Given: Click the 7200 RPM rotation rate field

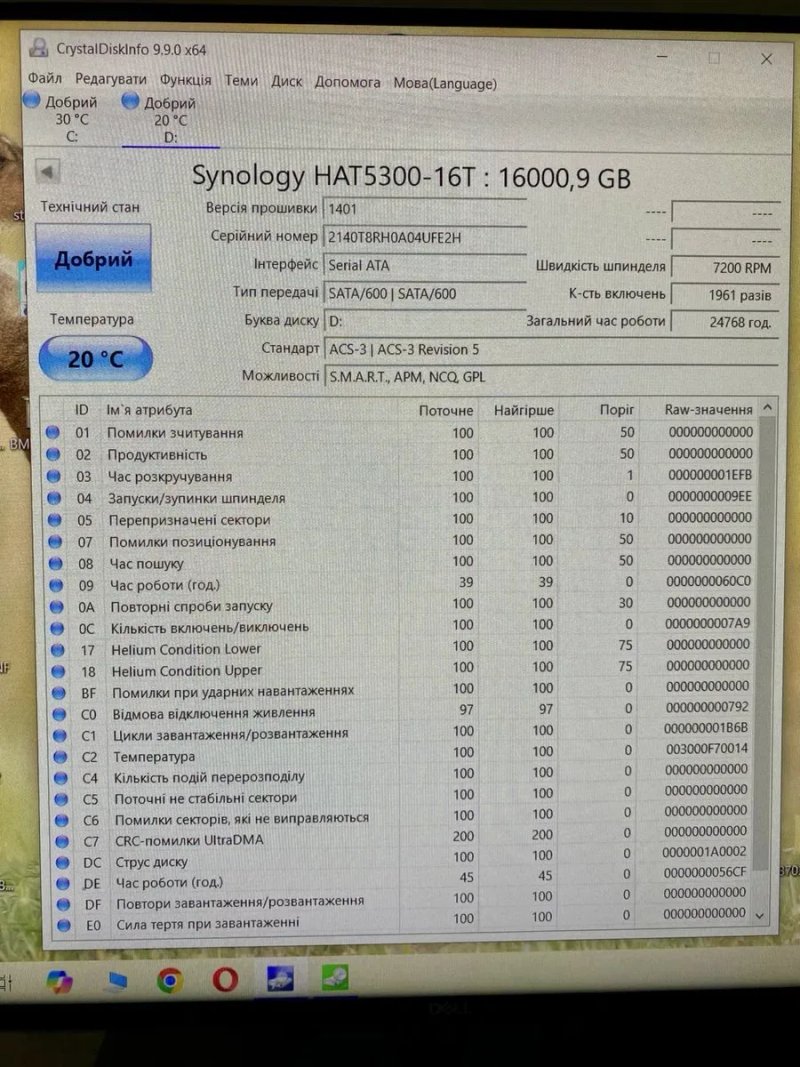Looking at the screenshot, I should click(x=725, y=267).
